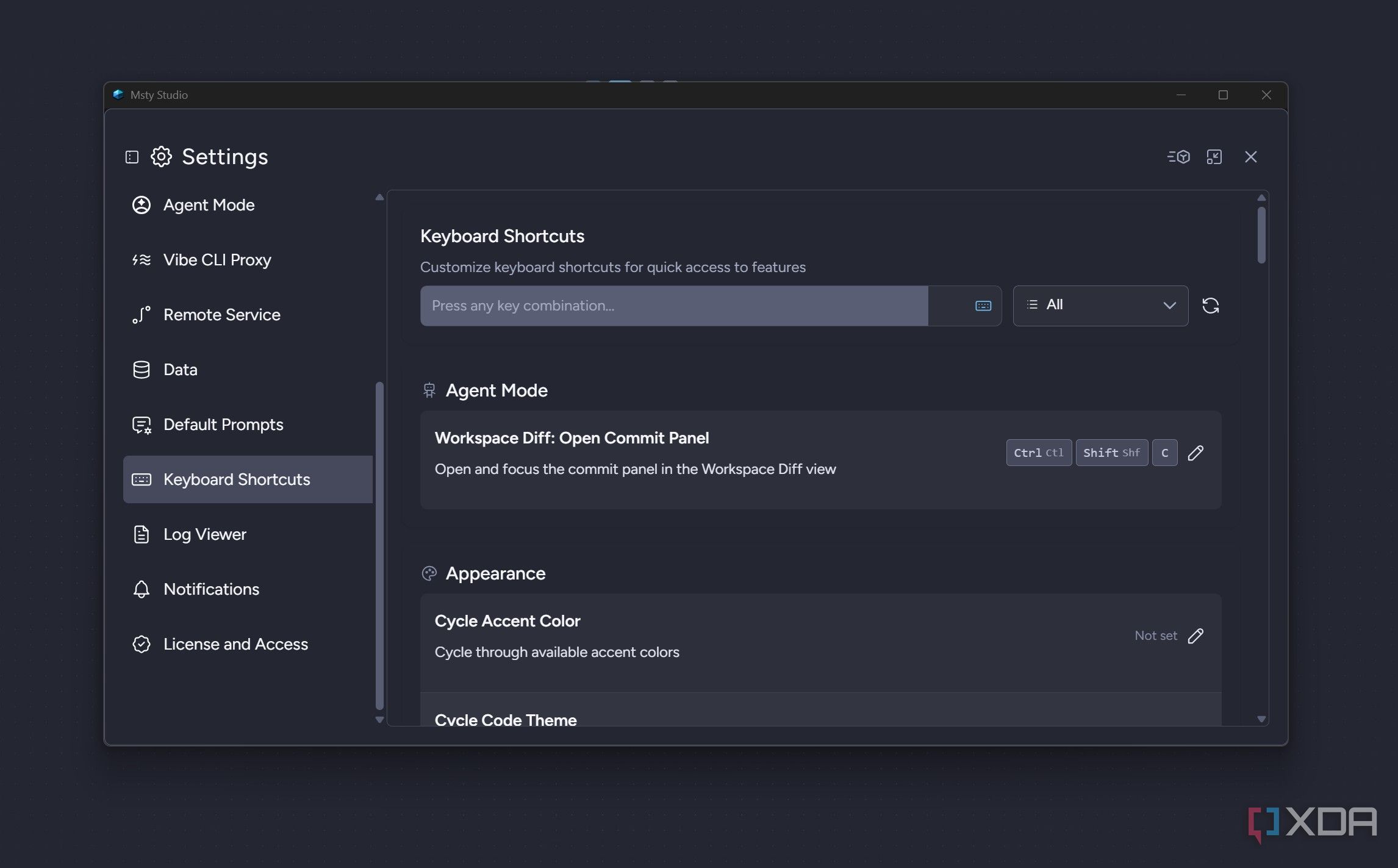Click the Ctrl key badge
This screenshot has height=868, width=1398.
[x=1039, y=453]
